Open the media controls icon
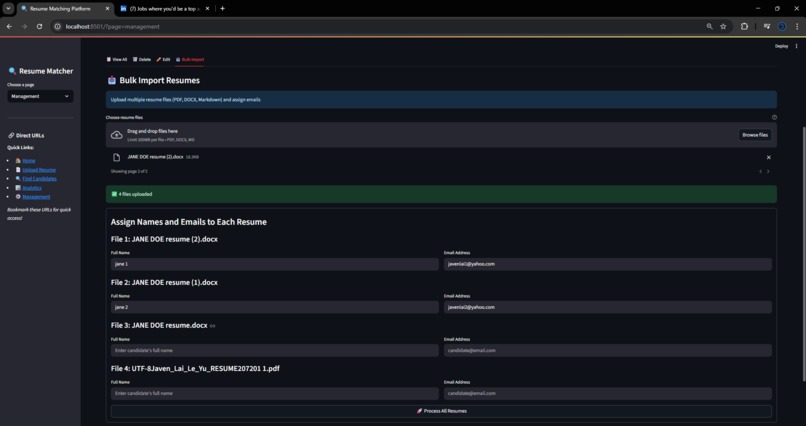 tap(767, 26)
